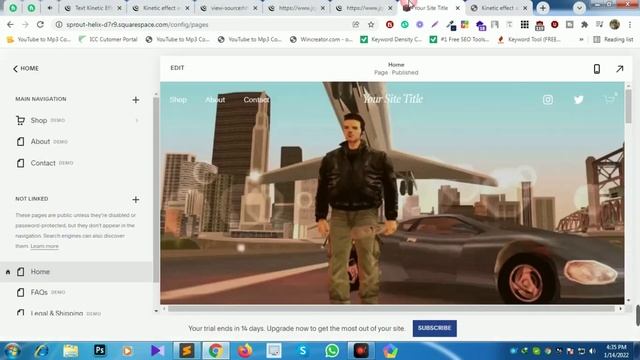The image size is (640, 360).
Task: Click EDIT to edit the page
Action: point(177,68)
